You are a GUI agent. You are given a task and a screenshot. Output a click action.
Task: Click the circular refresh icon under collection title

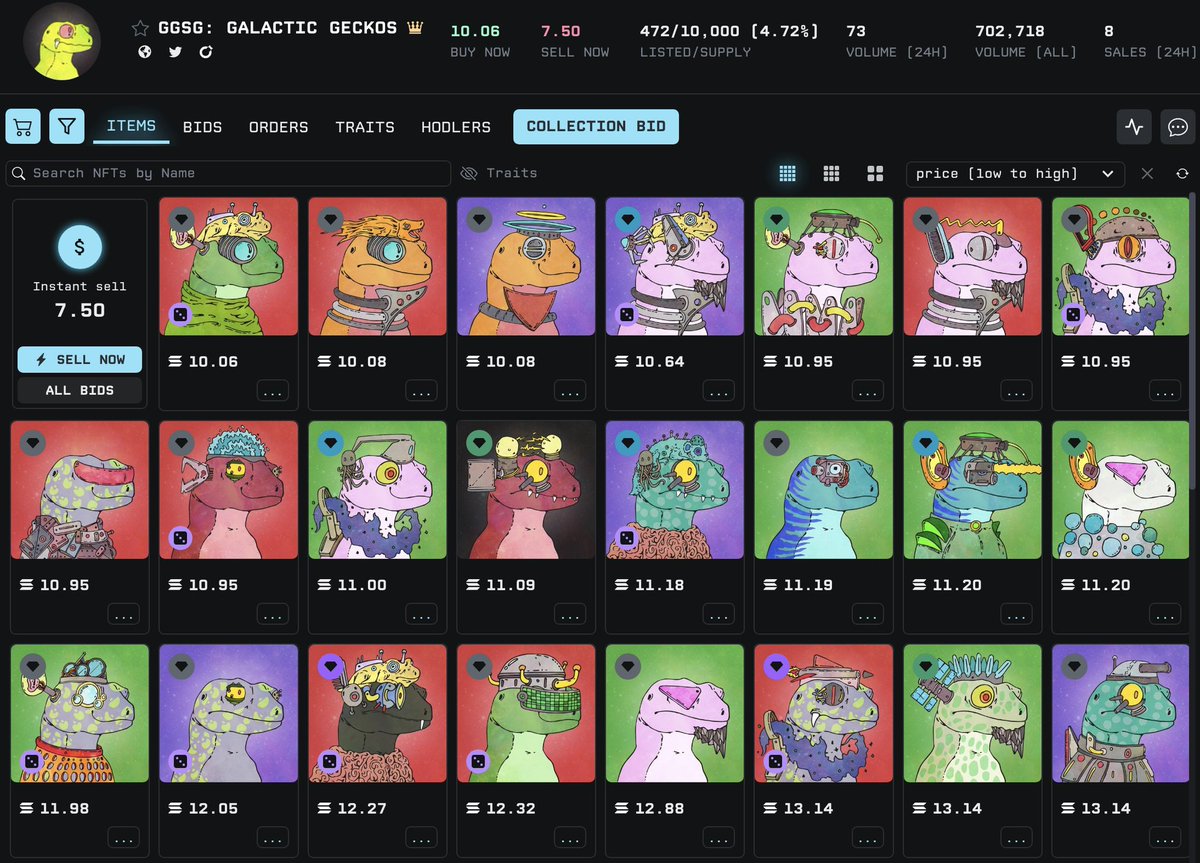click(x=206, y=52)
